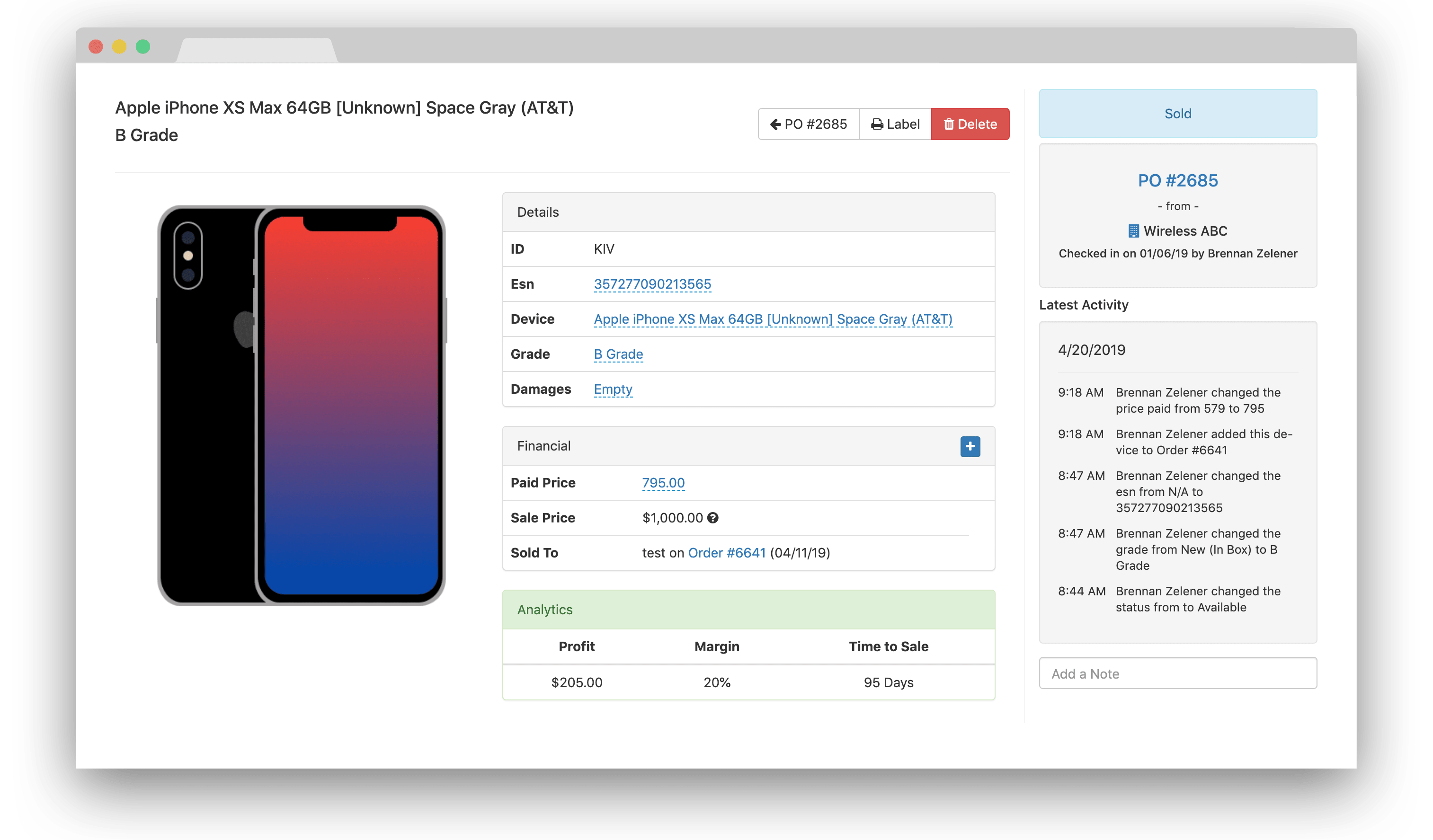Focus the Add a Note field
Image resolution: width=1433 pixels, height=840 pixels.
pos(1178,673)
